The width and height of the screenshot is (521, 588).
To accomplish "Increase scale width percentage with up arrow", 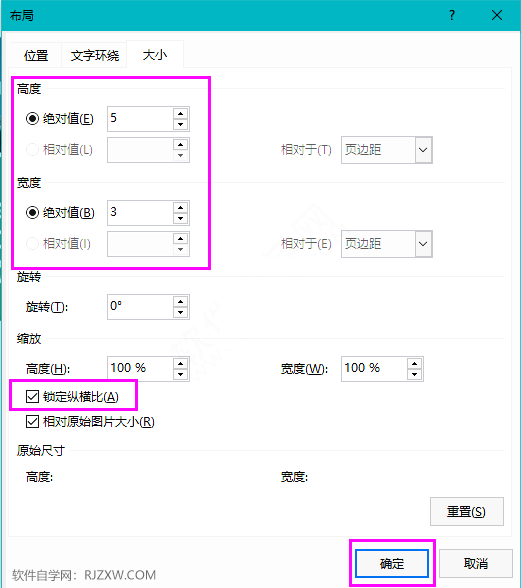I will tap(414, 363).
